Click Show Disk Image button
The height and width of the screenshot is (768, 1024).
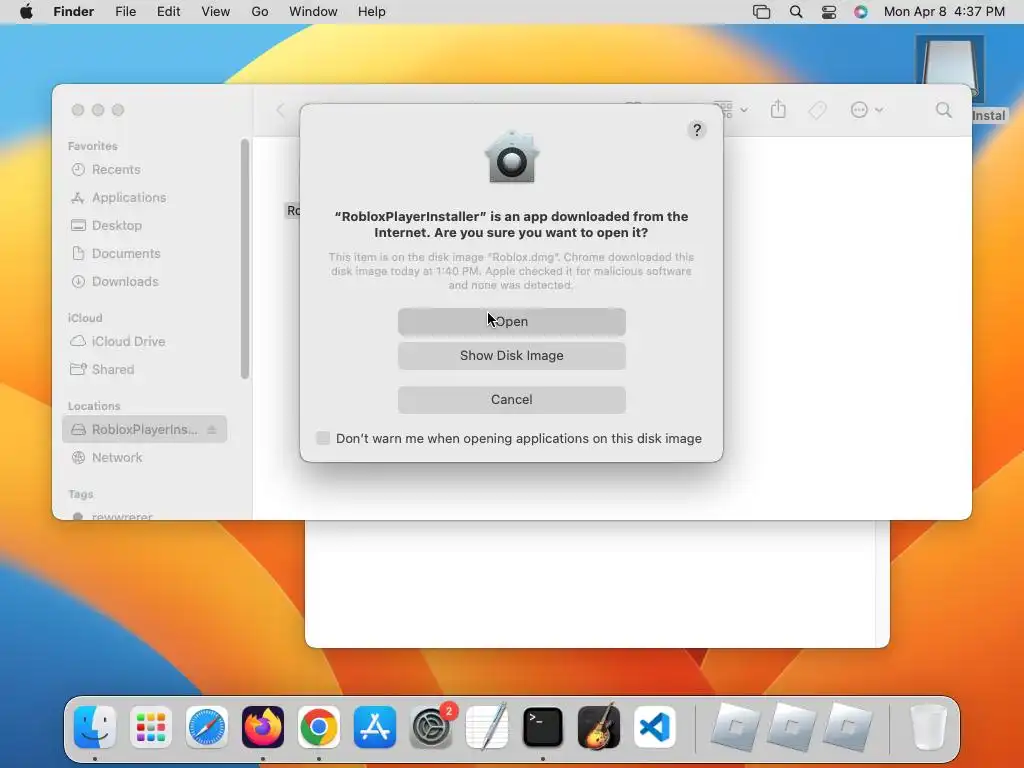pyautogui.click(x=511, y=355)
